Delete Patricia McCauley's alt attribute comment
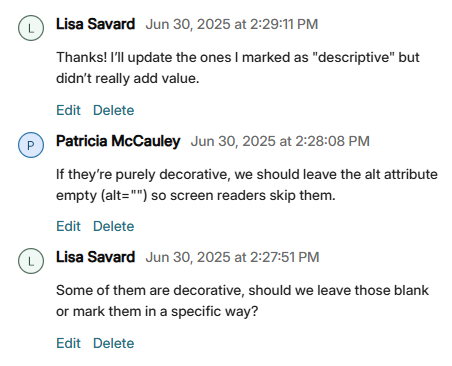Viewport: 452px width, 366px height. click(x=113, y=226)
